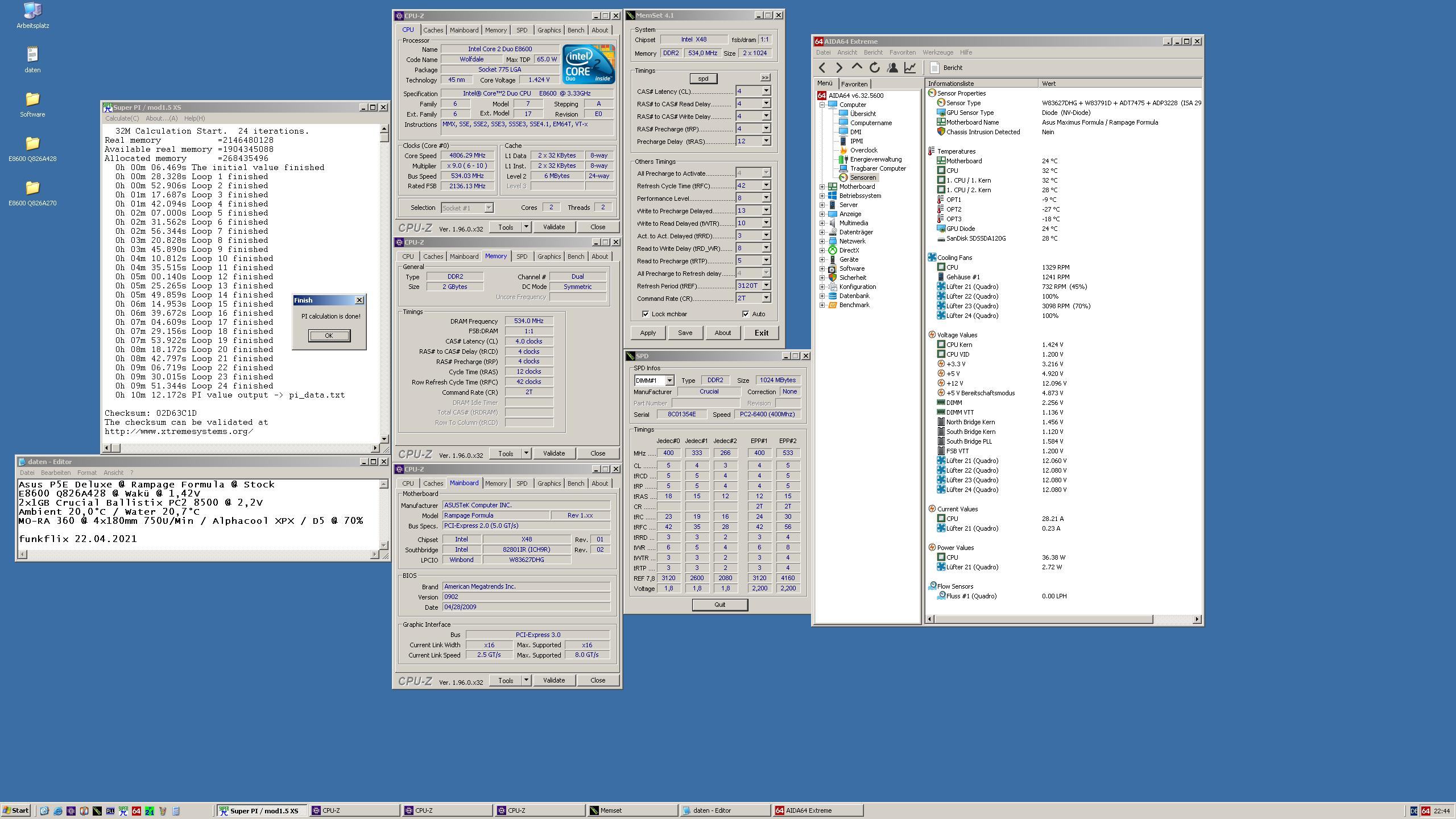Select Übersicht item in AIDA64 tree
Screen dimensions: 1456x819
pyautogui.click(x=863, y=114)
